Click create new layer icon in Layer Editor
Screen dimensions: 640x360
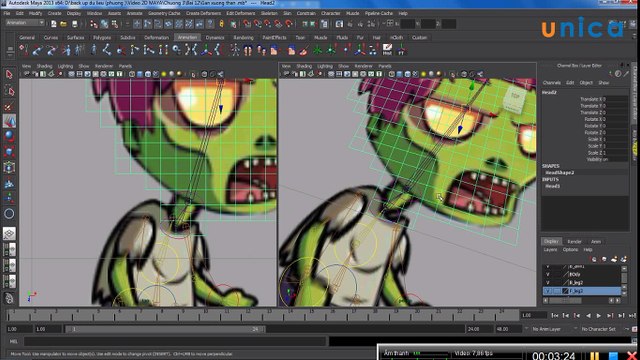pos(614,259)
